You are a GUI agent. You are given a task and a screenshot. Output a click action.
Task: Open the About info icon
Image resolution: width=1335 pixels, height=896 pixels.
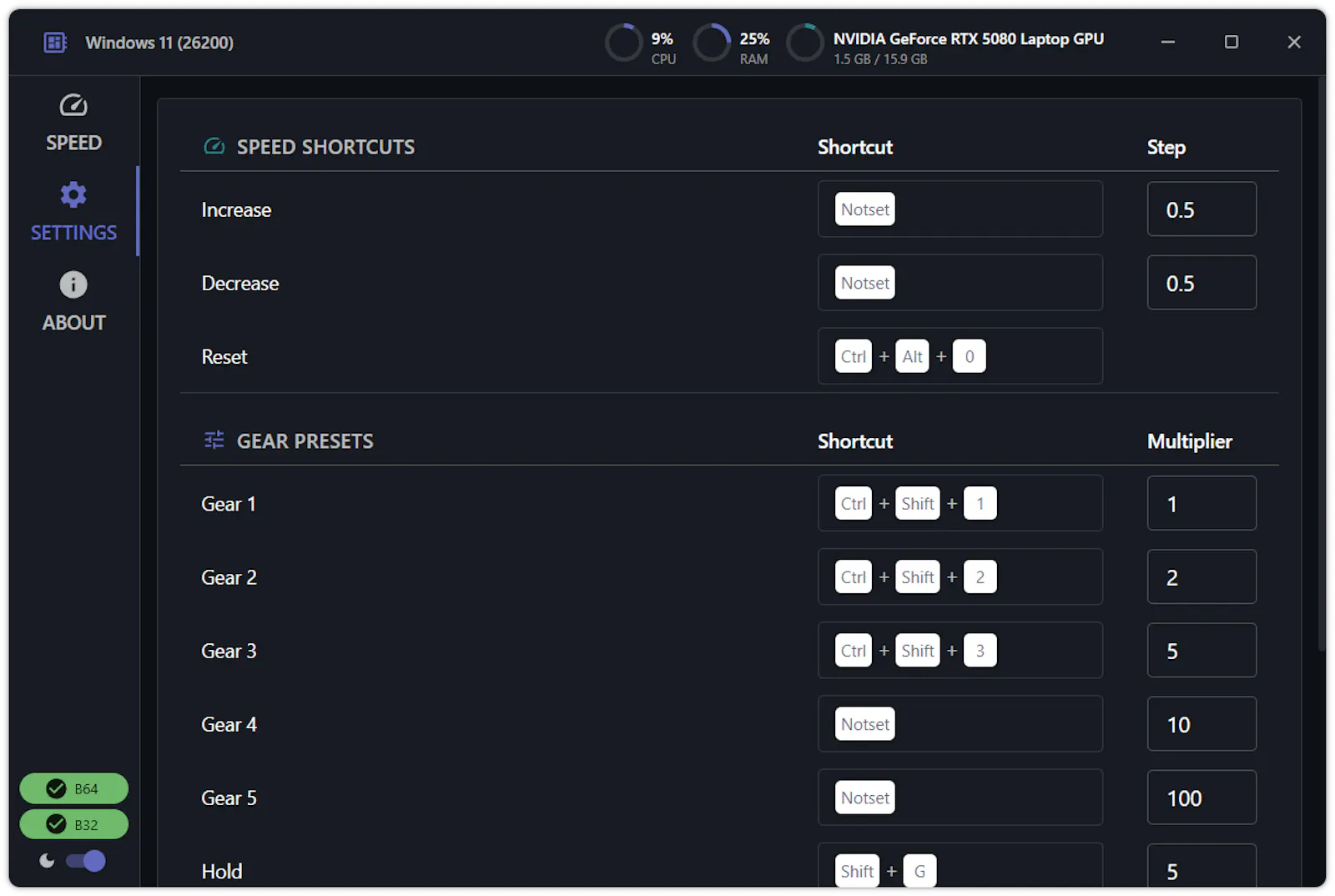point(73,284)
